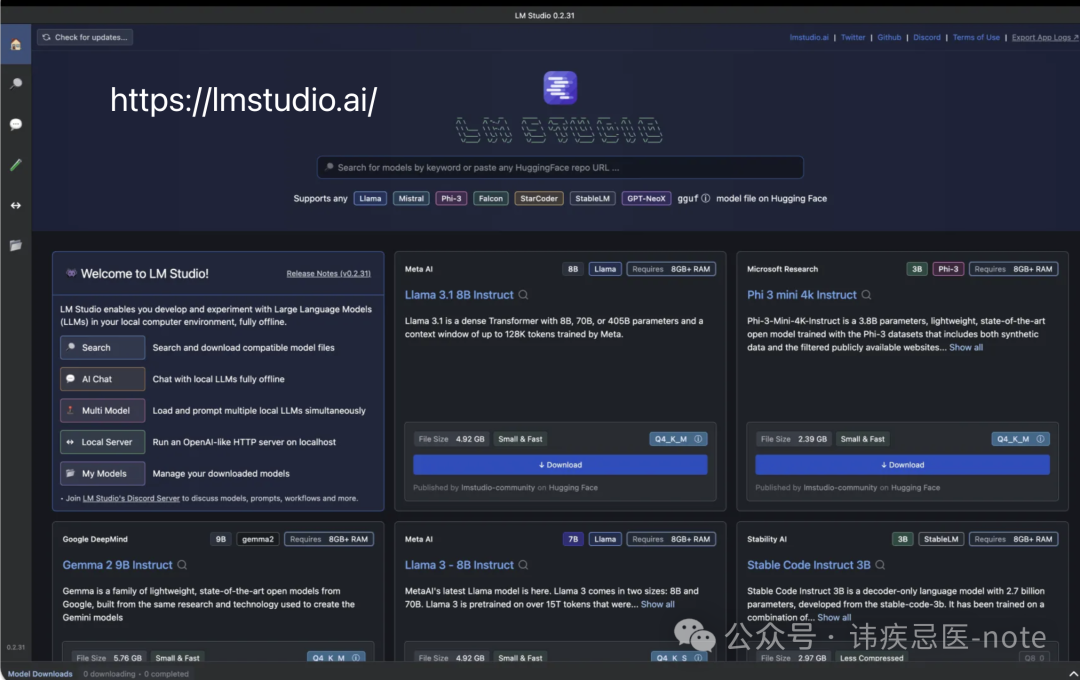Click magnifier icon beside Gemma 2 9B Instruct

(x=182, y=565)
